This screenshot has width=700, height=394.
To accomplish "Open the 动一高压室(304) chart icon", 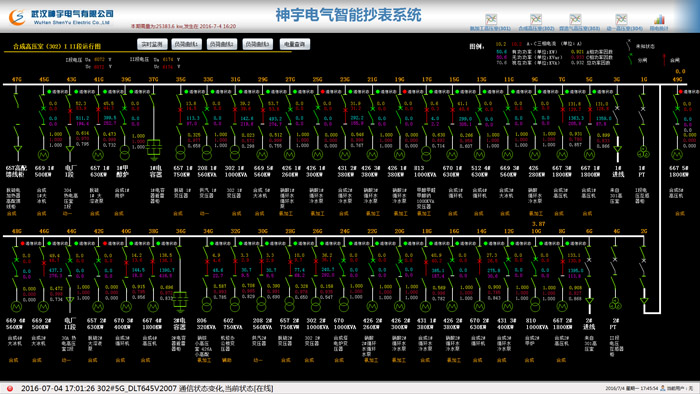I will pos(621,19).
